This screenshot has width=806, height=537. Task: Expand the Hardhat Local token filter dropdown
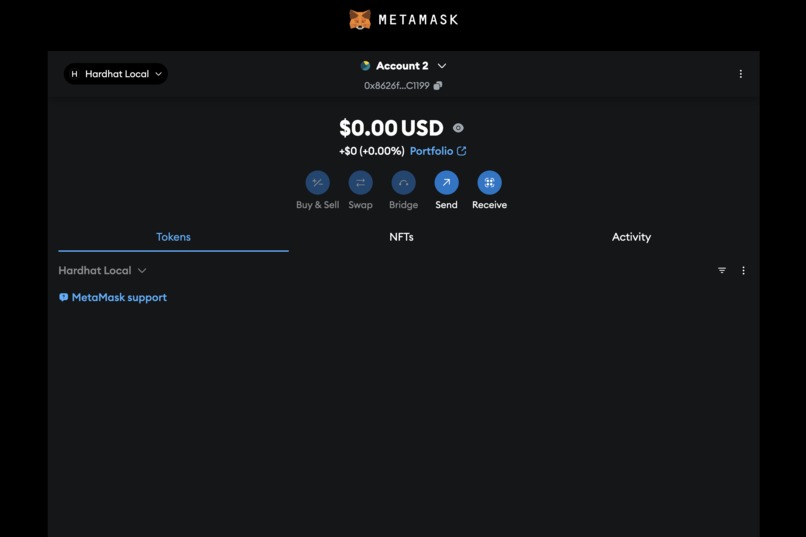click(102, 271)
